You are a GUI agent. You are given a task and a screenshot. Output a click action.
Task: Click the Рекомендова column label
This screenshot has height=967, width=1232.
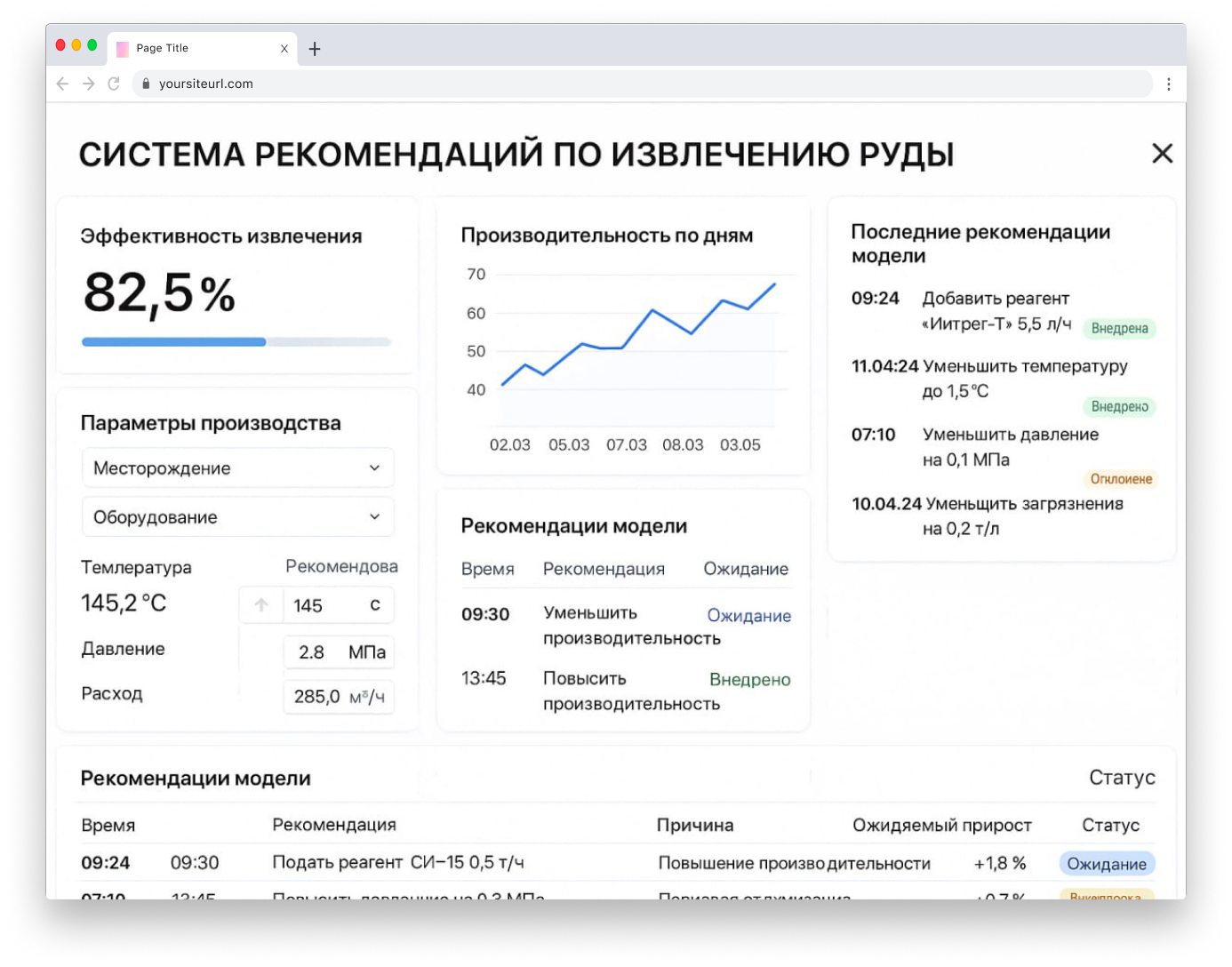tap(341, 566)
